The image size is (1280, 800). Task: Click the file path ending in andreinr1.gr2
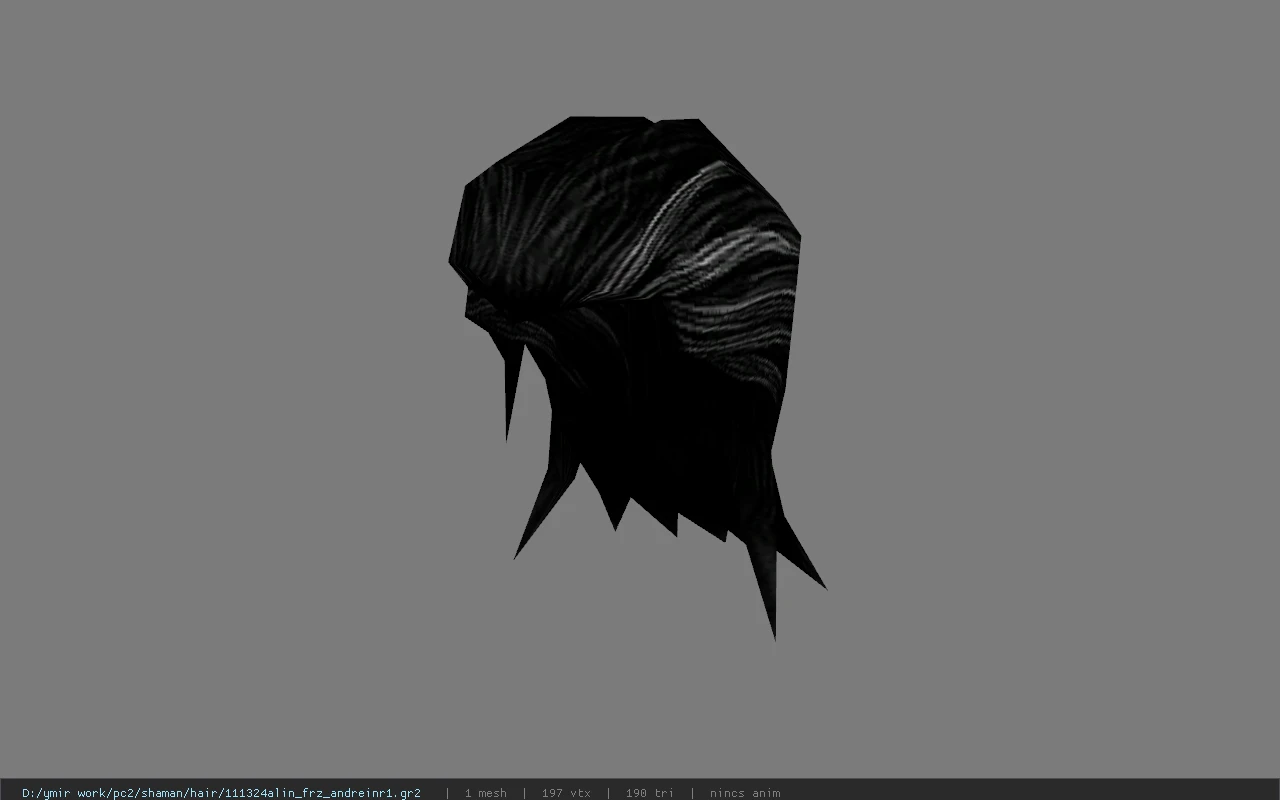coord(221,793)
